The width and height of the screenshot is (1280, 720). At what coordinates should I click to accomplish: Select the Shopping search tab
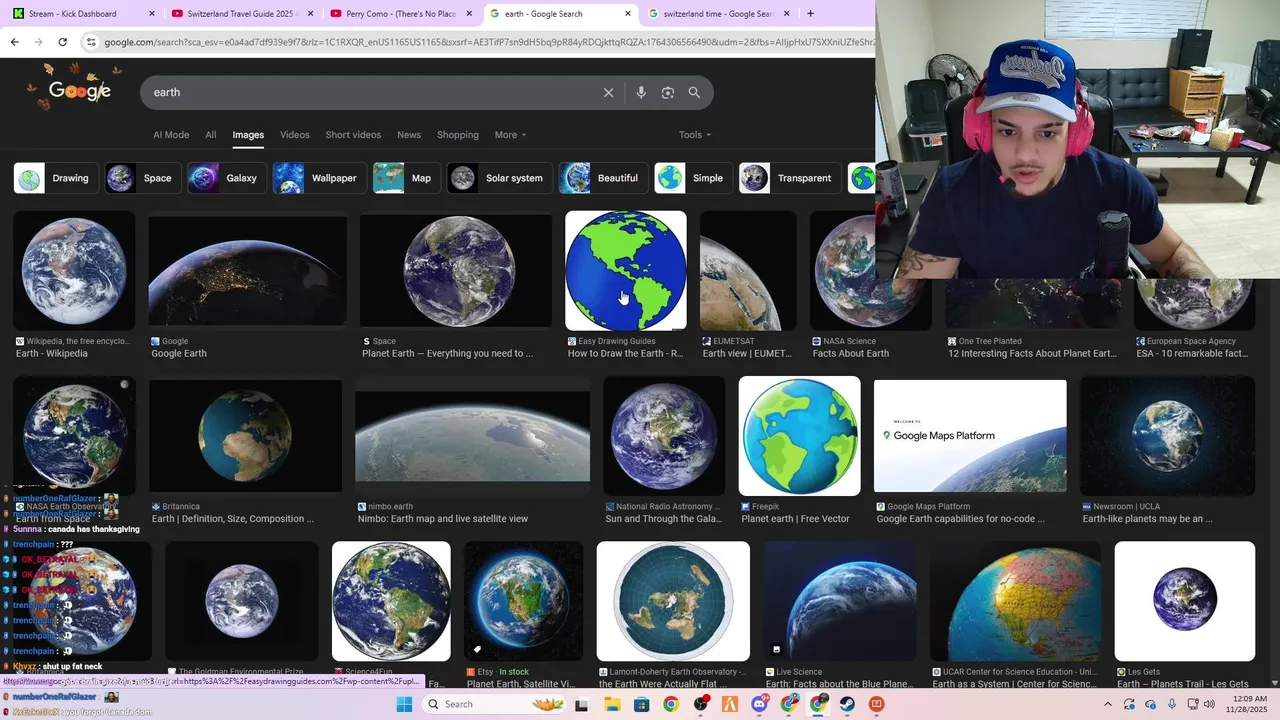coord(457,135)
